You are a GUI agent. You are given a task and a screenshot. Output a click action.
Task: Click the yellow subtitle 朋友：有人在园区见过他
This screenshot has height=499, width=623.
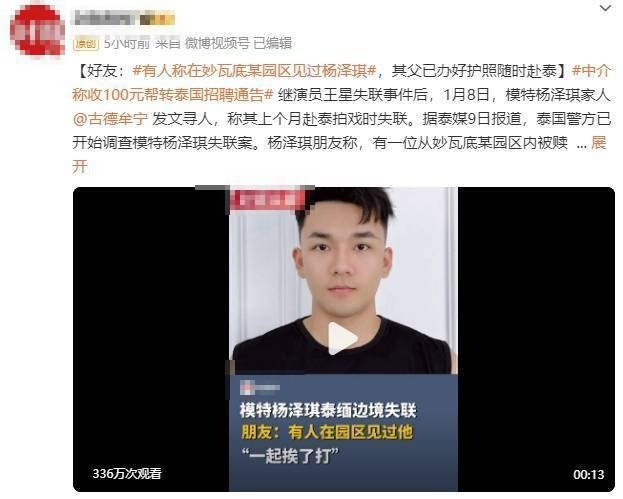pyautogui.click(x=327, y=432)
